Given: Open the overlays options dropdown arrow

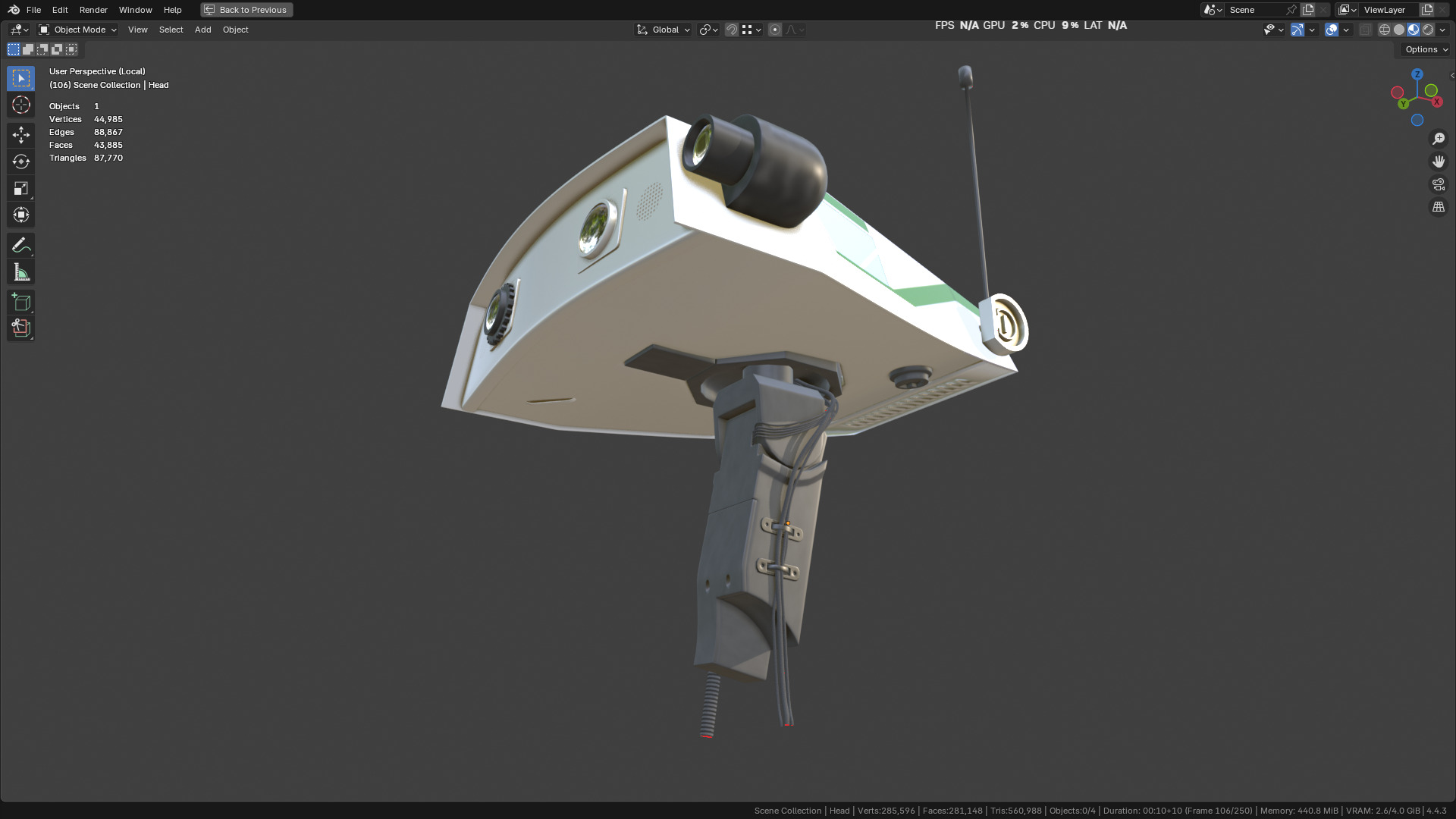Looking at the screenshot, I should (1346, 30).
